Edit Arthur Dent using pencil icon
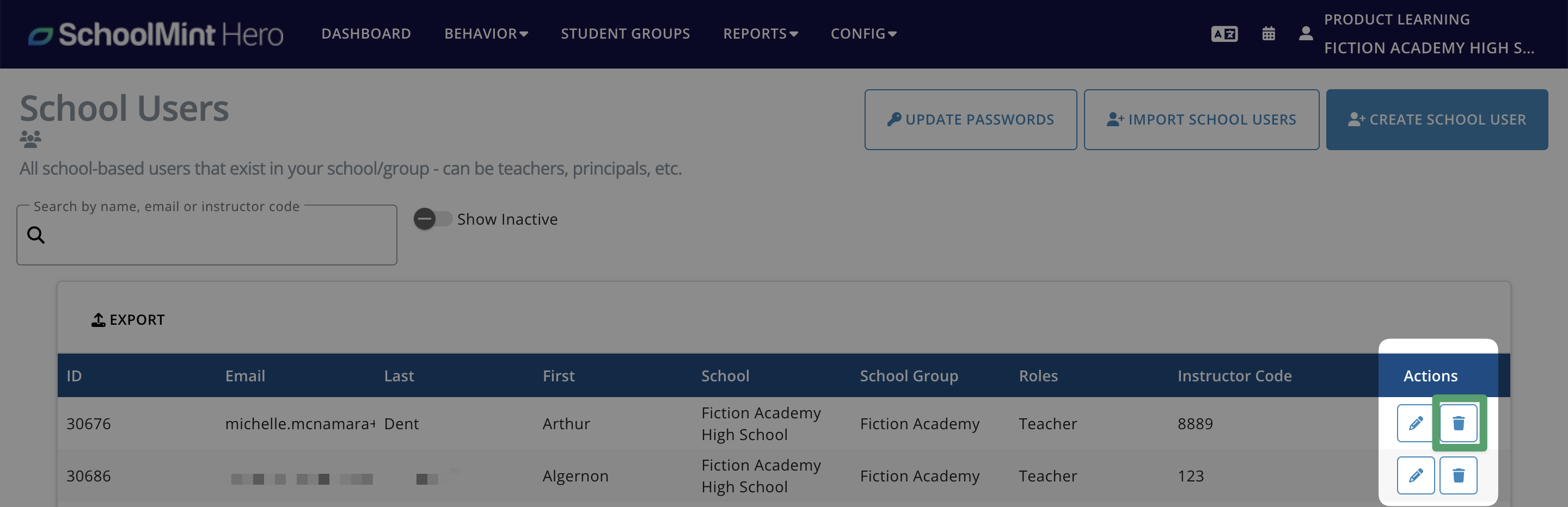 [1415, 423]
